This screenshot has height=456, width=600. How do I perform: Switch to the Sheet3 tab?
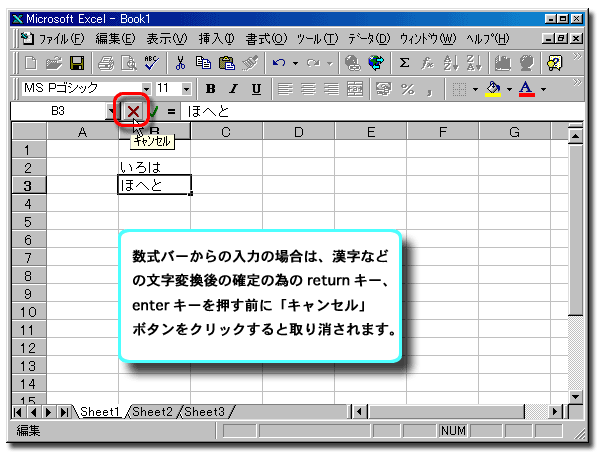click(x=204, y=412)
